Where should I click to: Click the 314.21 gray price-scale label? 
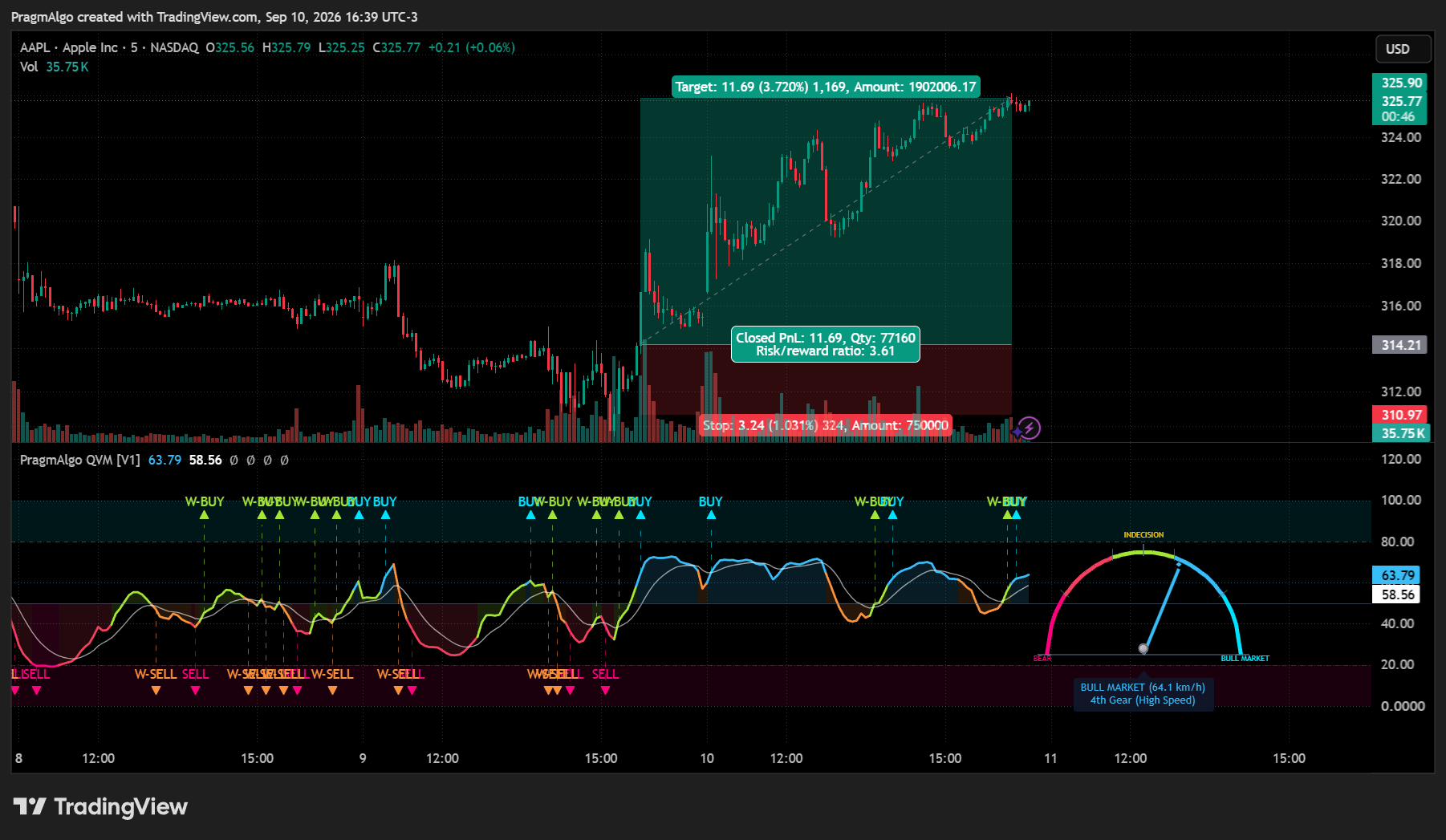tap(1401, 345)
